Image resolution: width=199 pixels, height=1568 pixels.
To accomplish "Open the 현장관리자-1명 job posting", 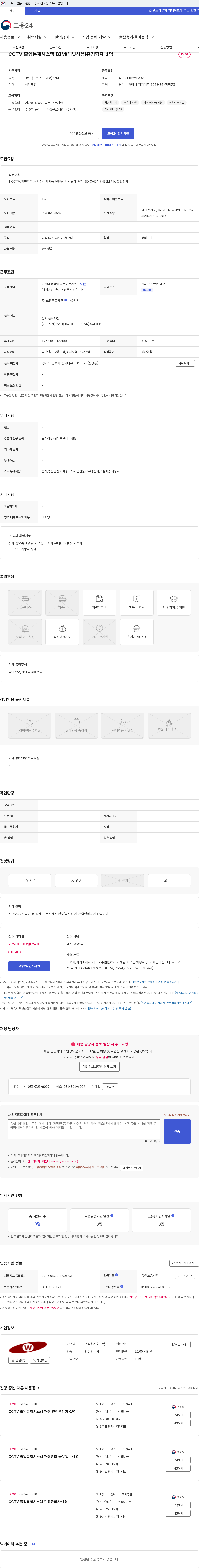I will (39, 1502).
